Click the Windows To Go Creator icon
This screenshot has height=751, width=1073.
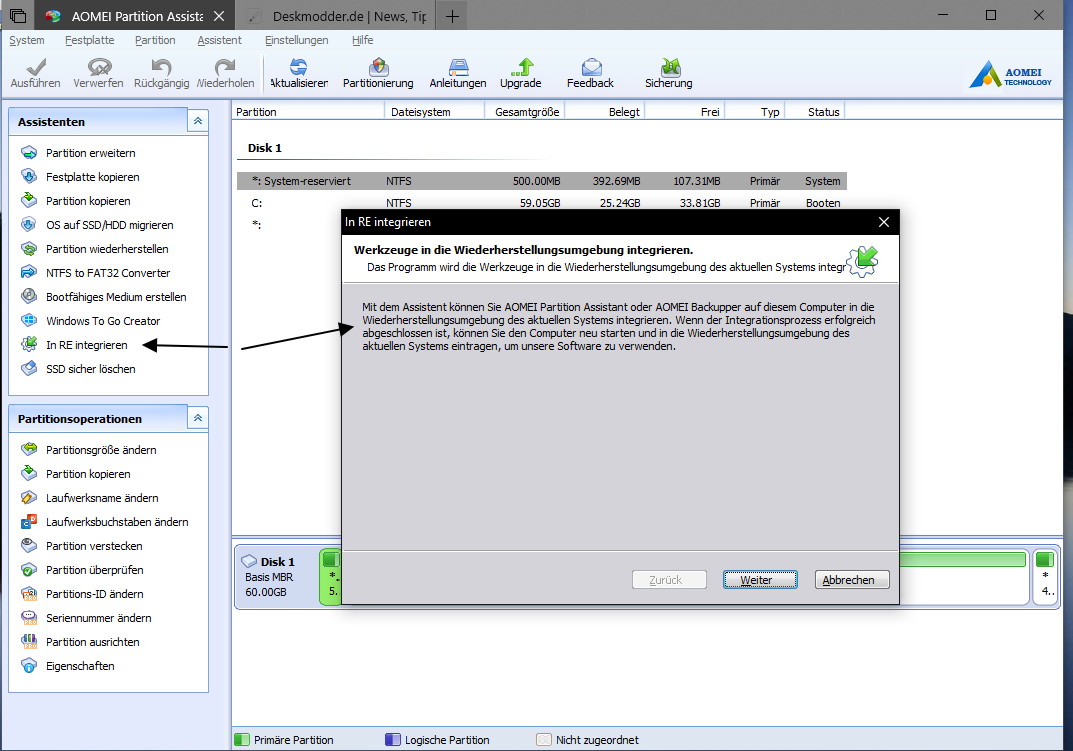point(29,320)
